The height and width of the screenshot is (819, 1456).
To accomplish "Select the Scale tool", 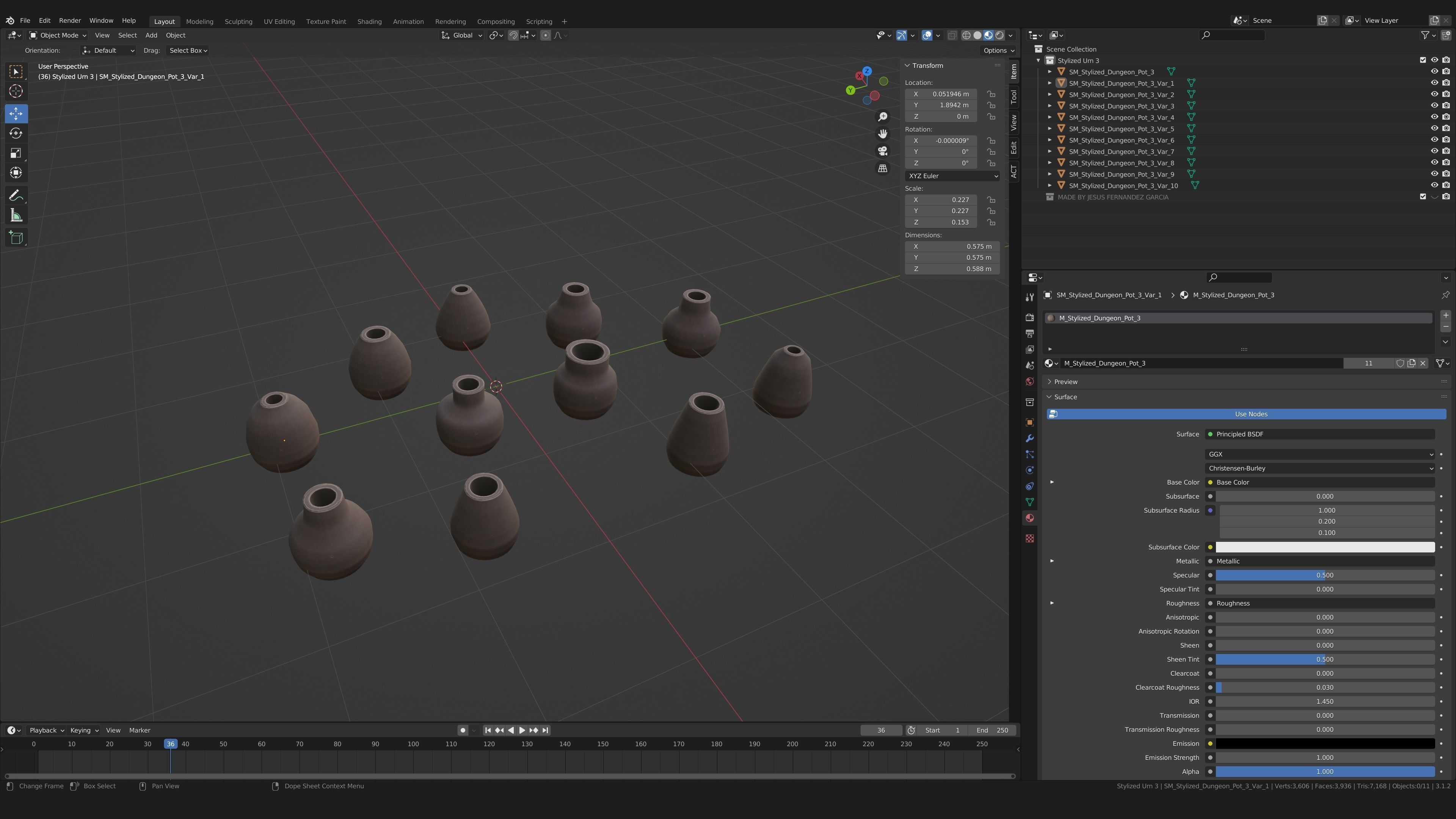I will 16,153.
